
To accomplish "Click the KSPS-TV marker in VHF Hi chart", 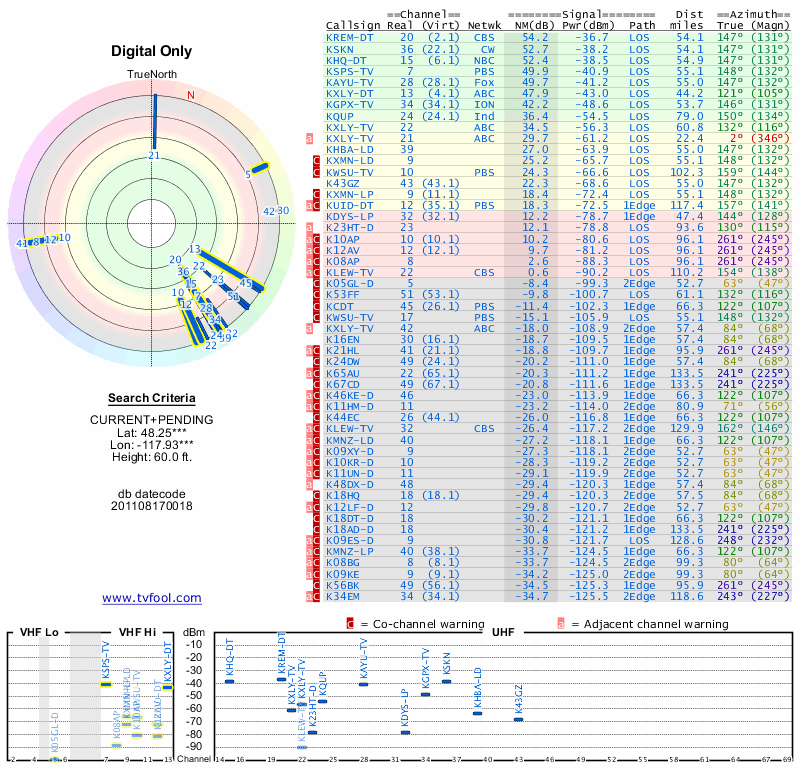I will [106, 684].
